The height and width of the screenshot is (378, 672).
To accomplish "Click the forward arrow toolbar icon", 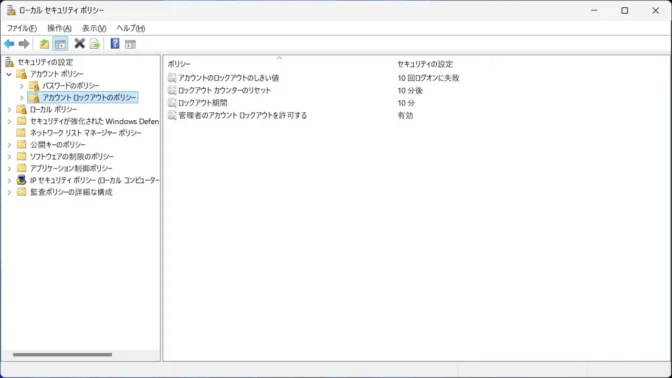I will [24, 44].
